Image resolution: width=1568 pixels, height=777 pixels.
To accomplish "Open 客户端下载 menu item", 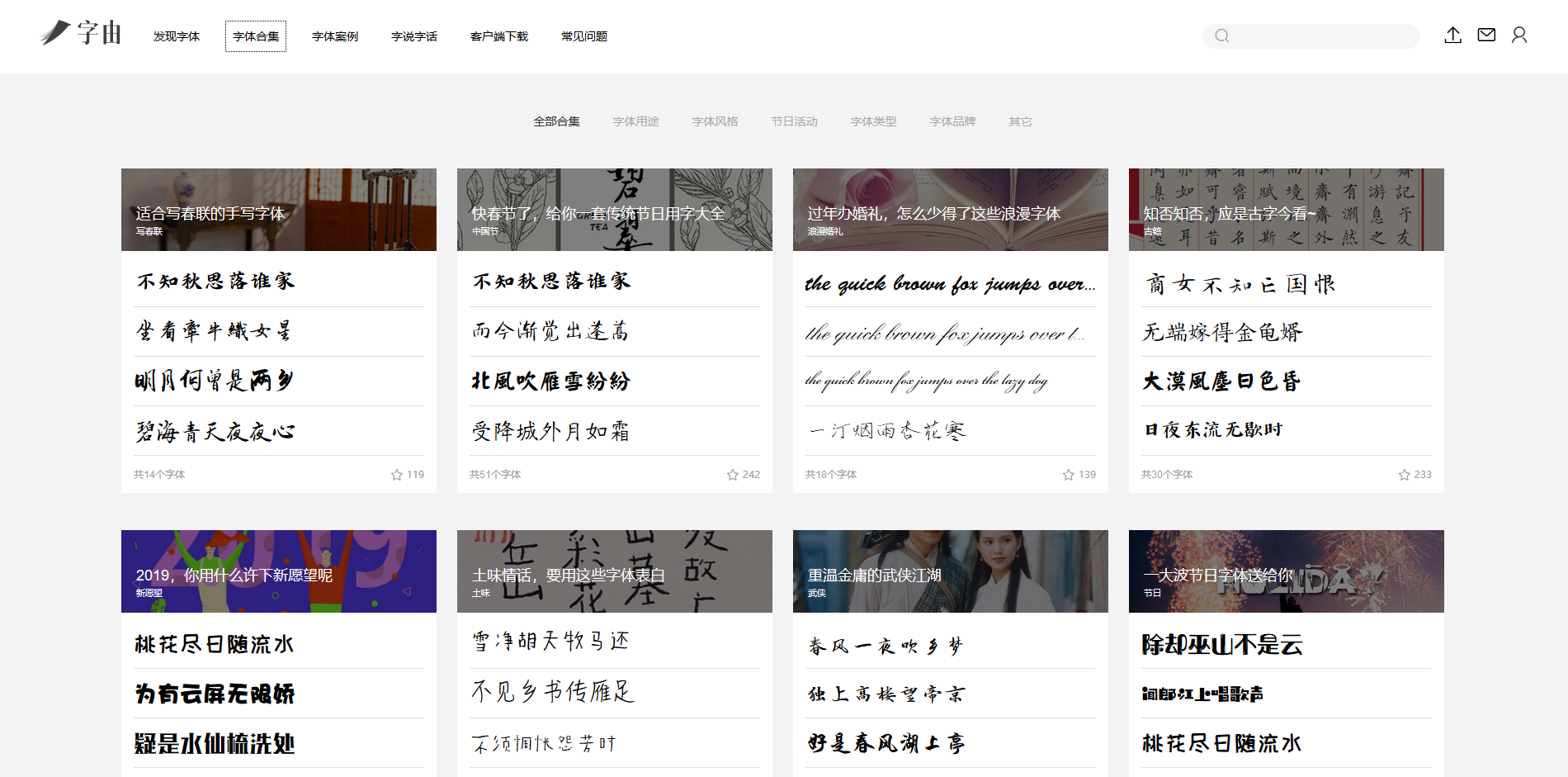I will click(x=499, y=36).
